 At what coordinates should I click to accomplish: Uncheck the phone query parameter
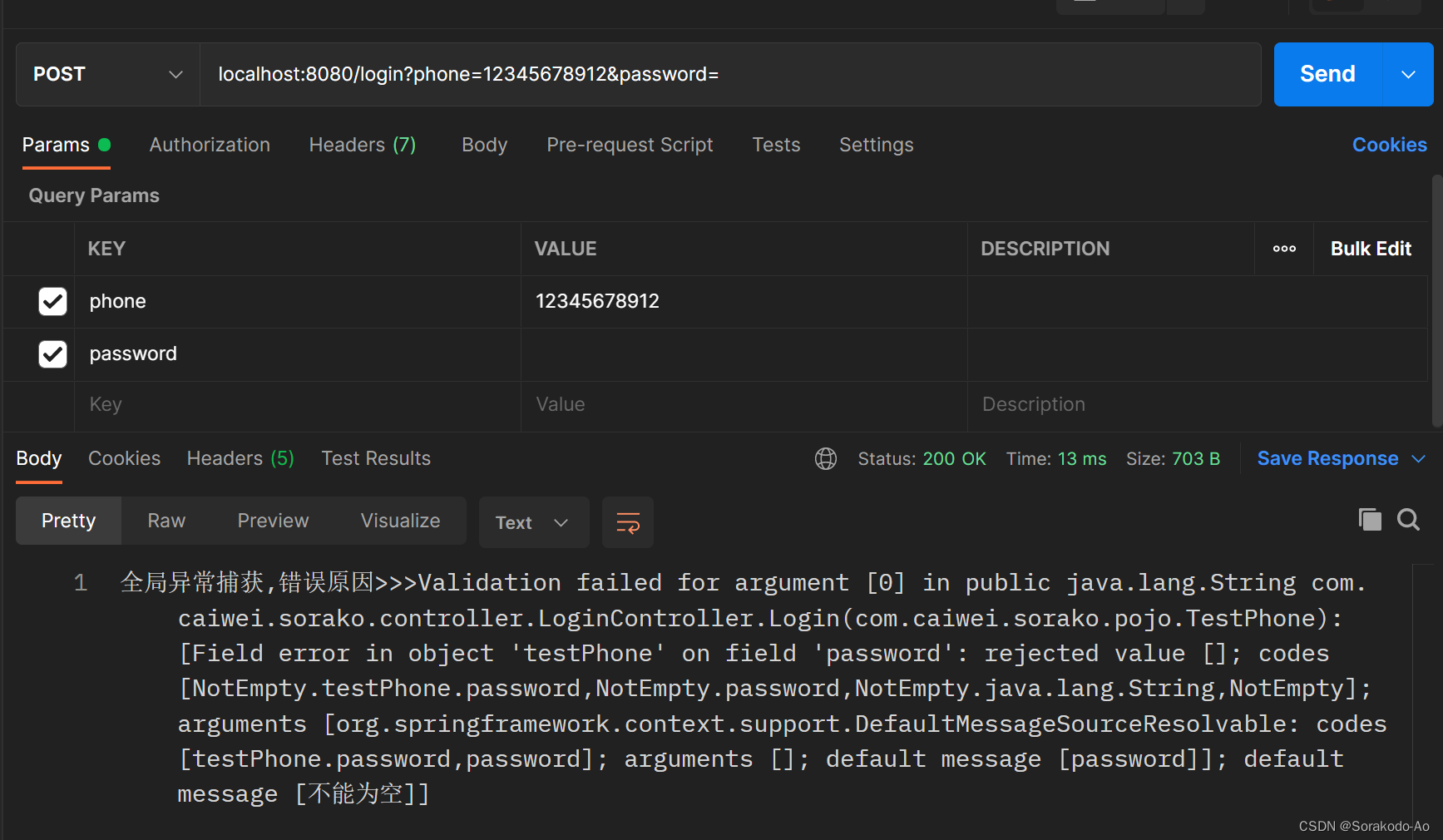pos(52,301)
